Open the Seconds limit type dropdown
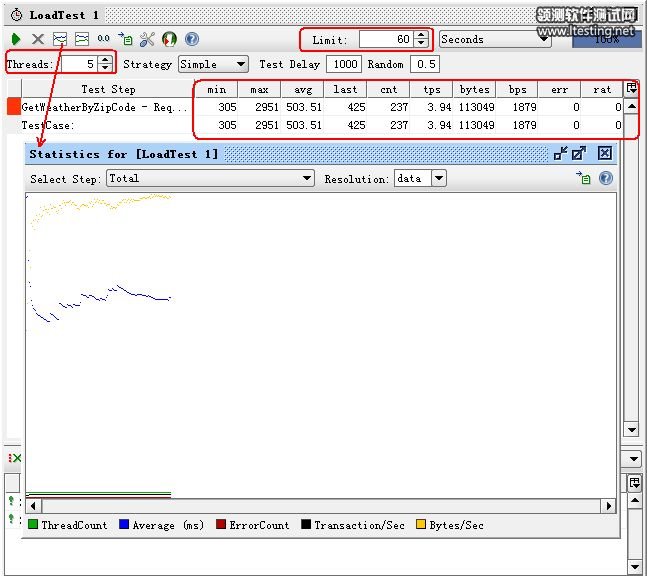 click(495, 39)
